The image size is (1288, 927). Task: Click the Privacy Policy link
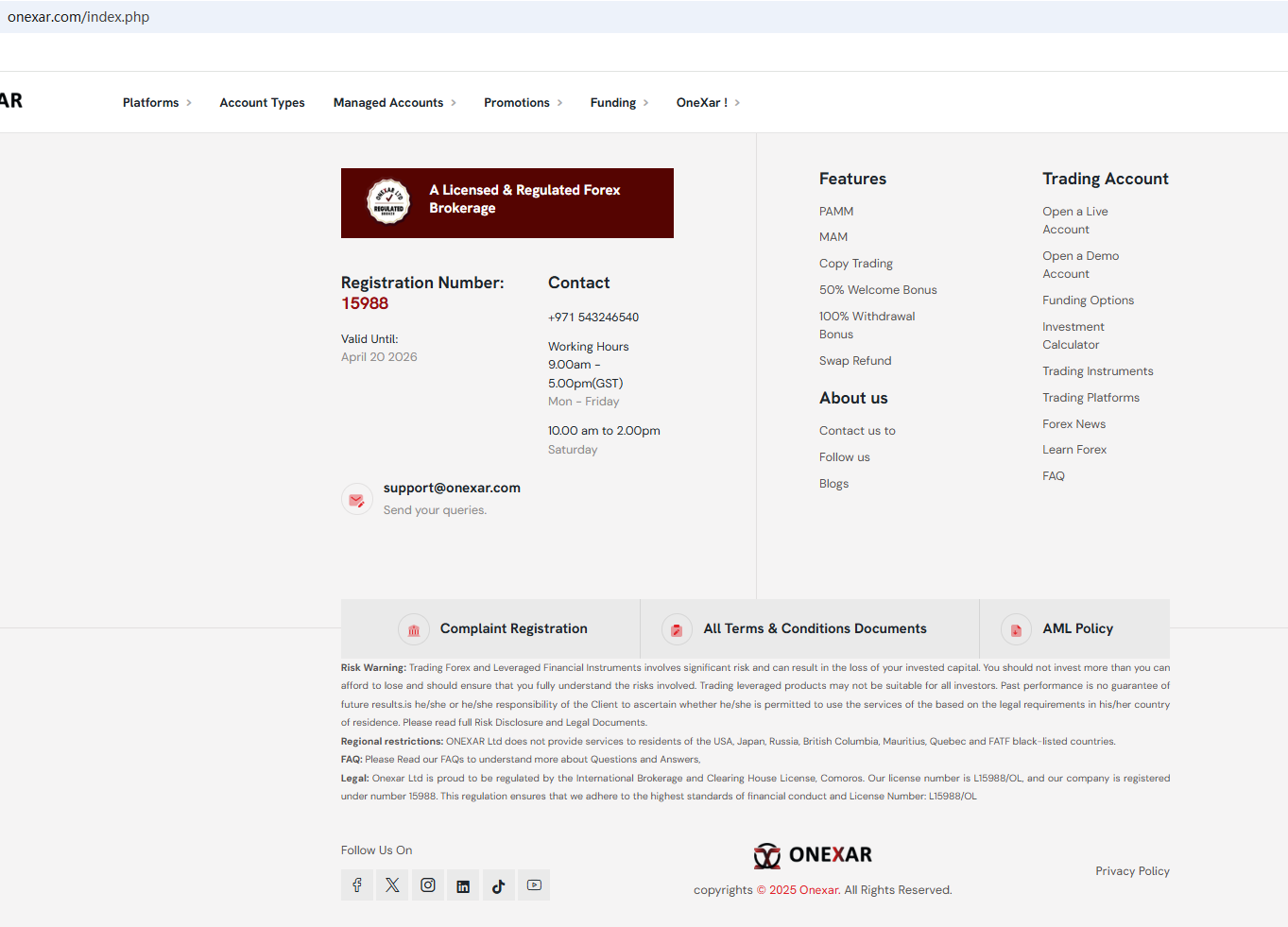coord(1132,871)
